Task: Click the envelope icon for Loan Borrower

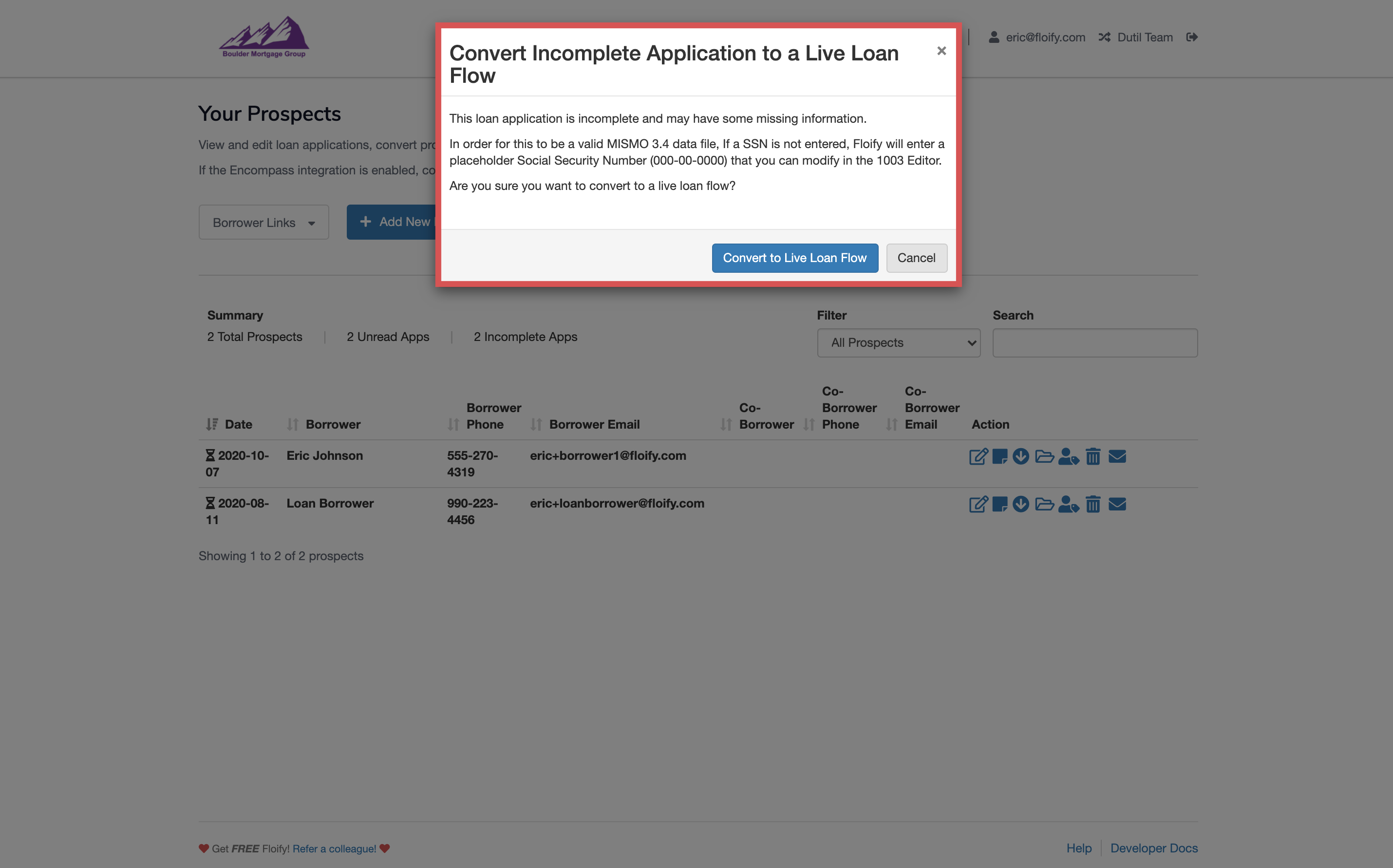Action: [x=1117, y=504]
